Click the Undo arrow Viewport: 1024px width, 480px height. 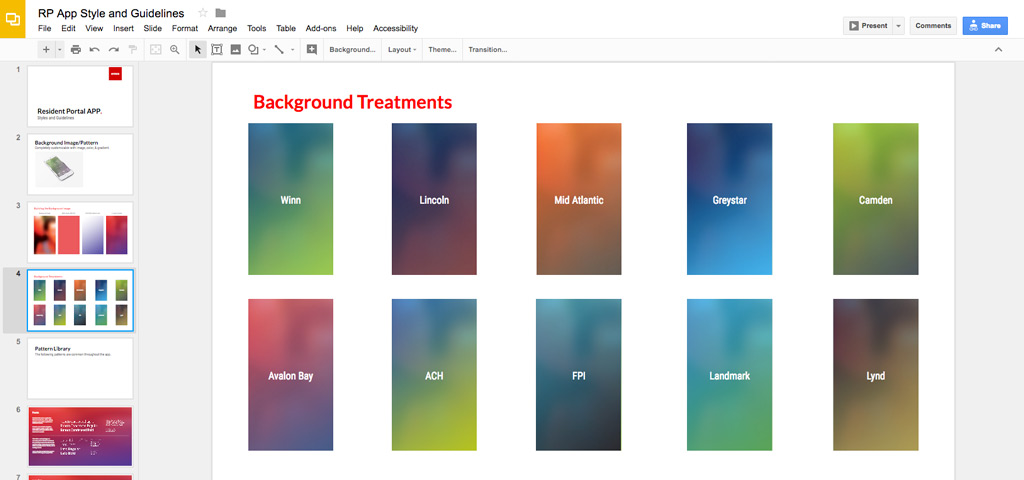pos(95,50)
